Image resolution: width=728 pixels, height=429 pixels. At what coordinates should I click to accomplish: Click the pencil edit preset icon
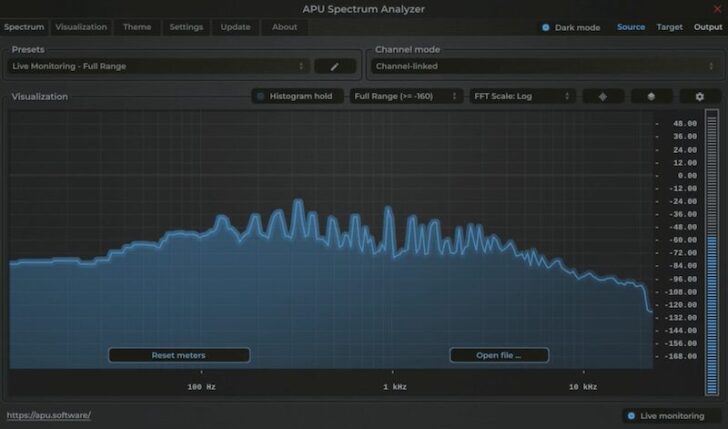(x=335, y=66)
